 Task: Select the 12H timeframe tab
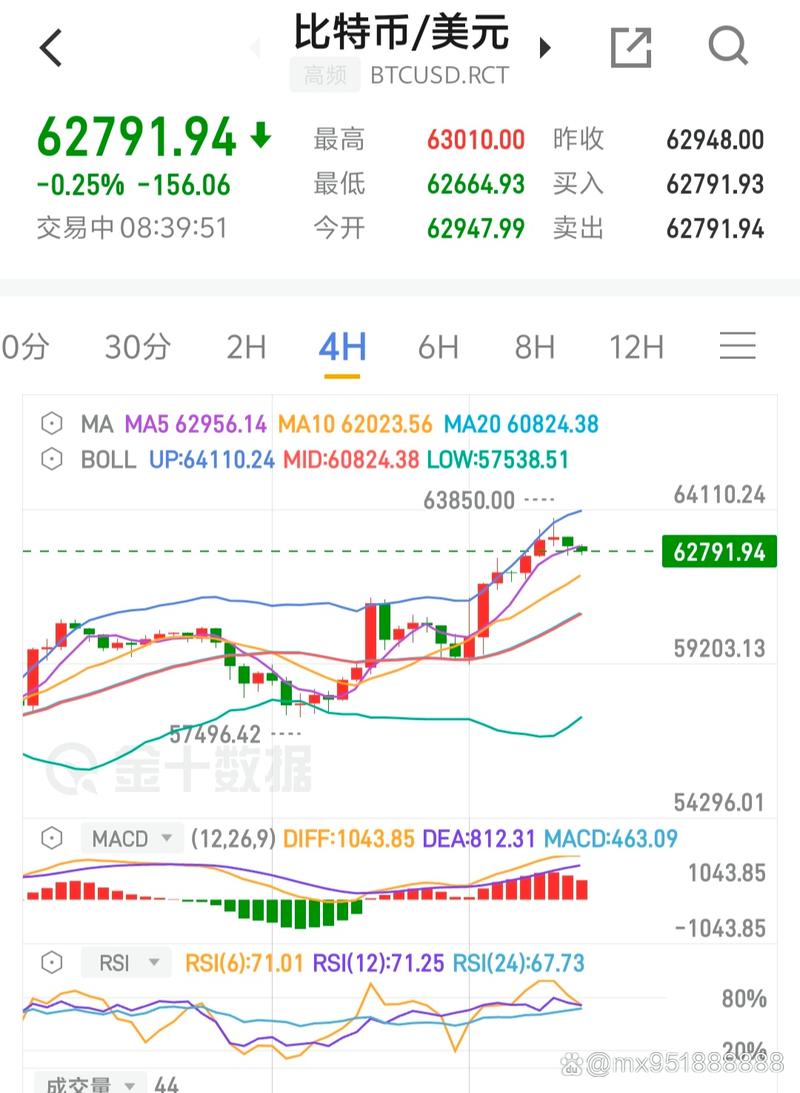[x=636, y=346]
